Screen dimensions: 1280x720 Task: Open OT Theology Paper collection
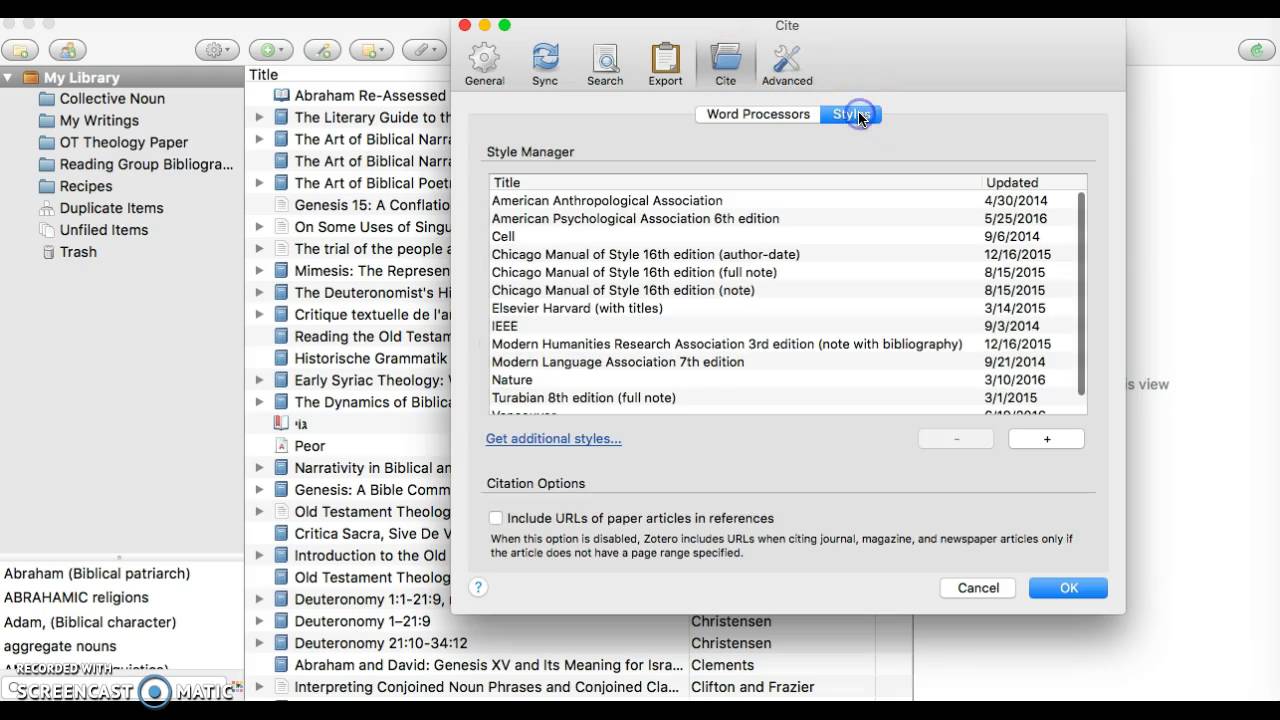click(123, 142)
